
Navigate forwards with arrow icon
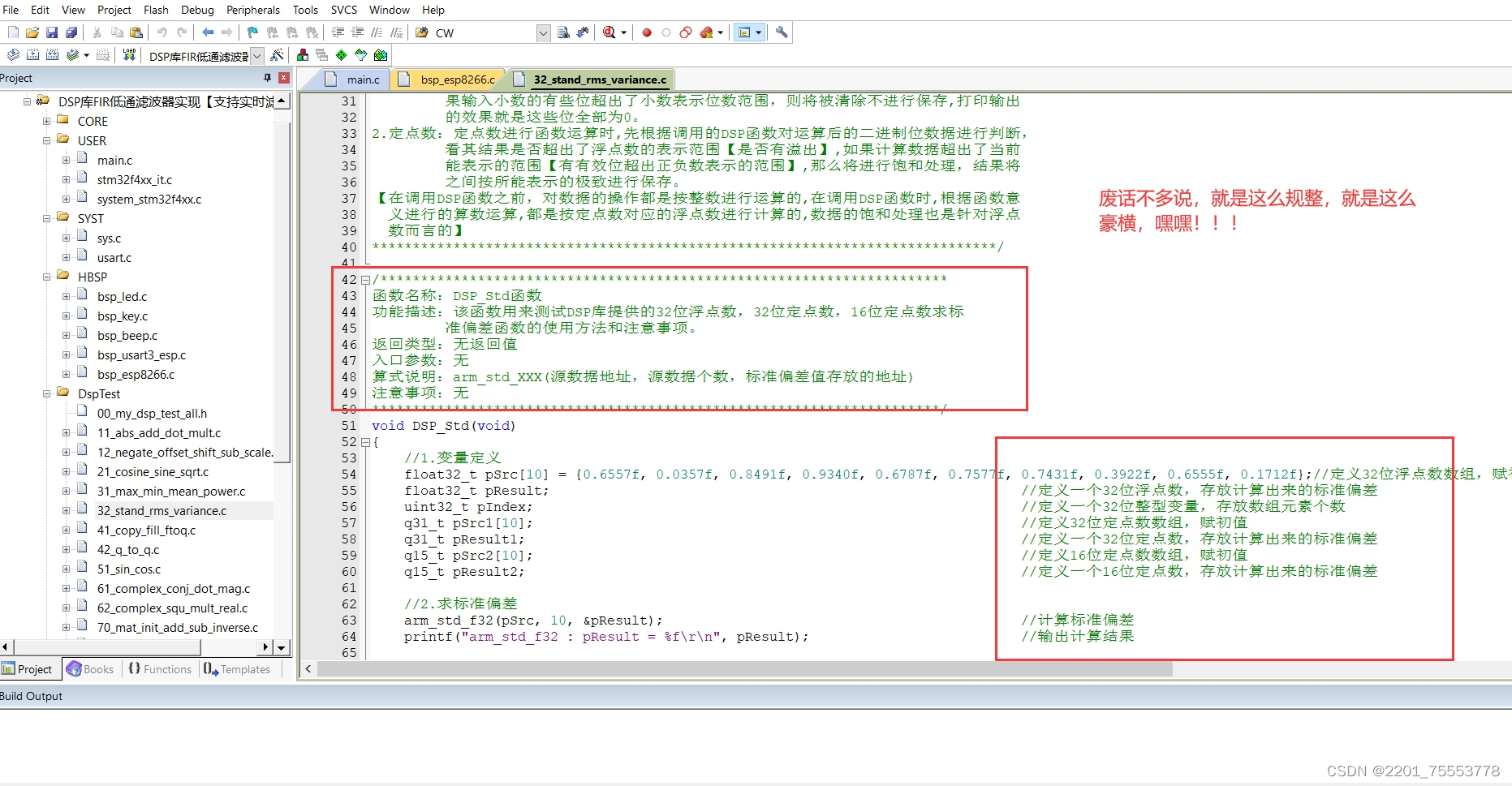click(x=227, y=32)
